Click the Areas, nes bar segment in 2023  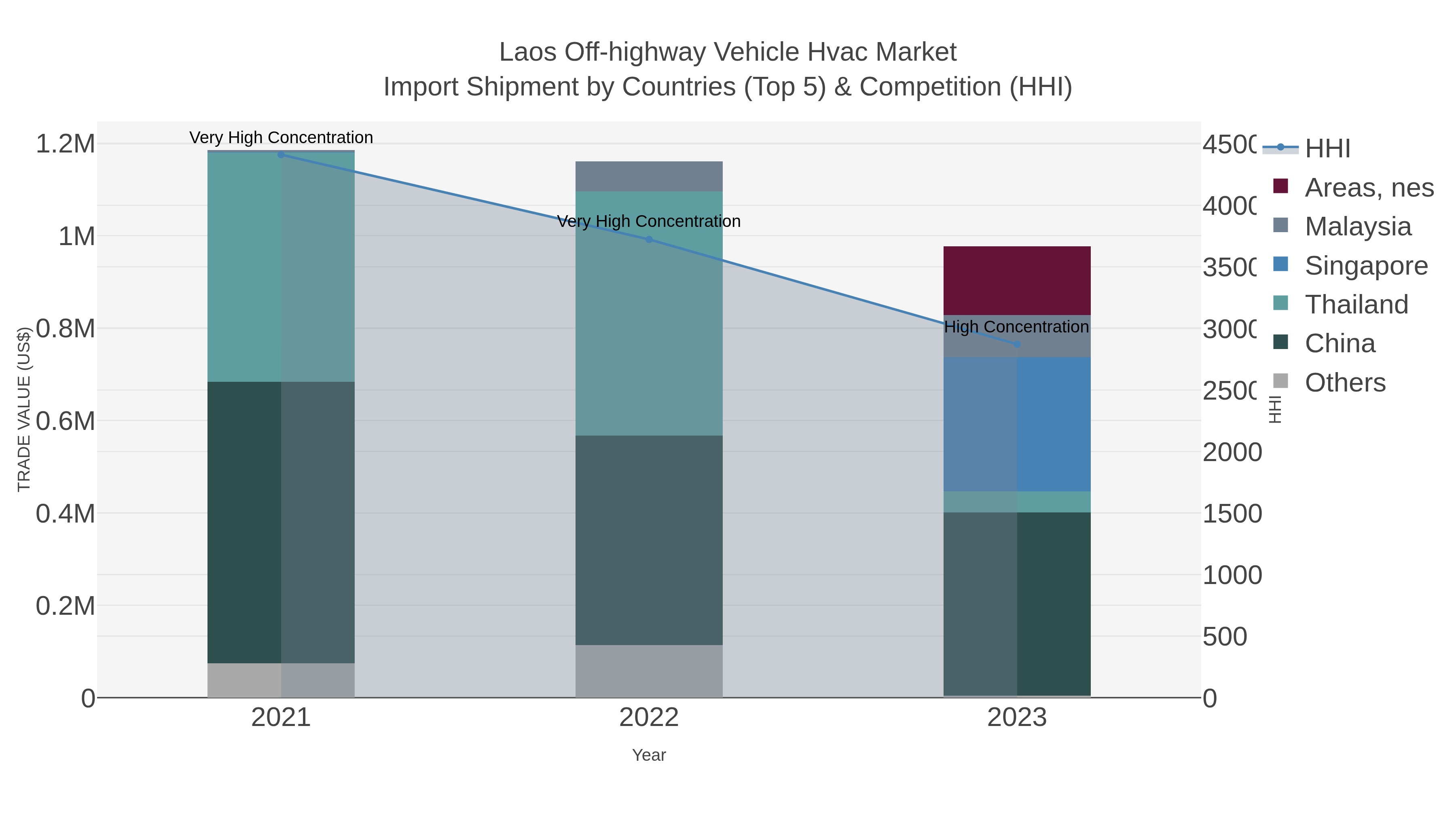pyautogui.click(x=1017, y=280)
